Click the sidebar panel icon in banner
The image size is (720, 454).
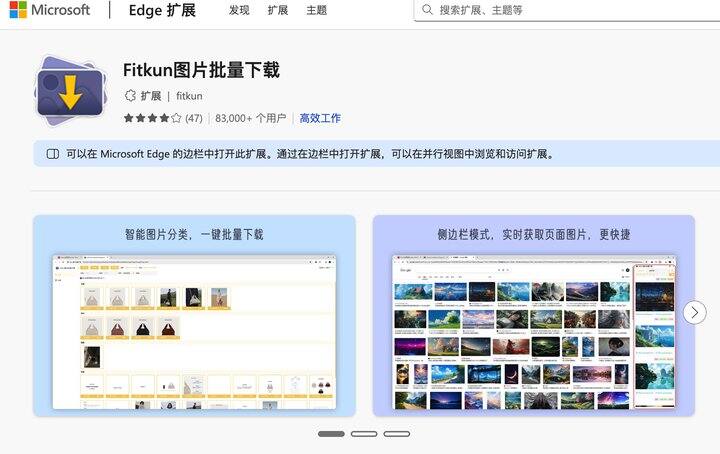point(53,154)
